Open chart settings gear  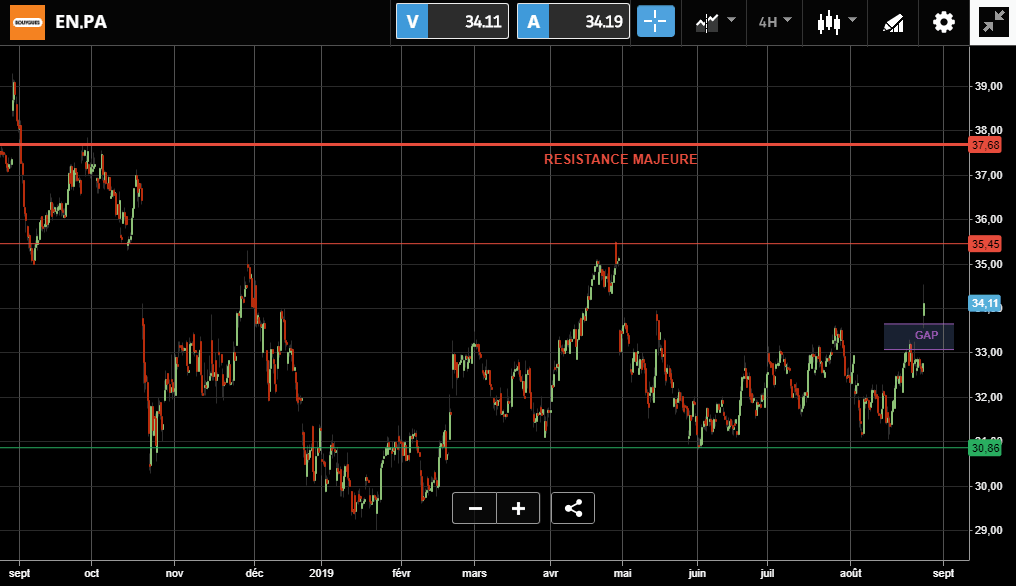pos(943,23)
